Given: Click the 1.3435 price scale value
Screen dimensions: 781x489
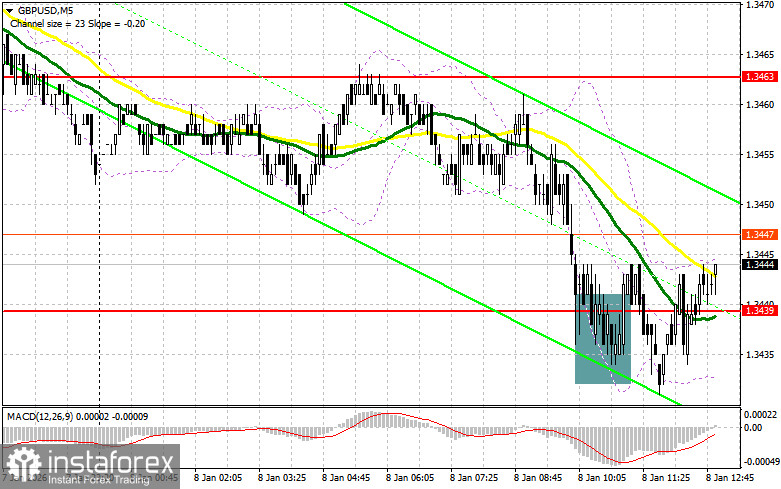Looking at the screenshot, I should (760, 355).
